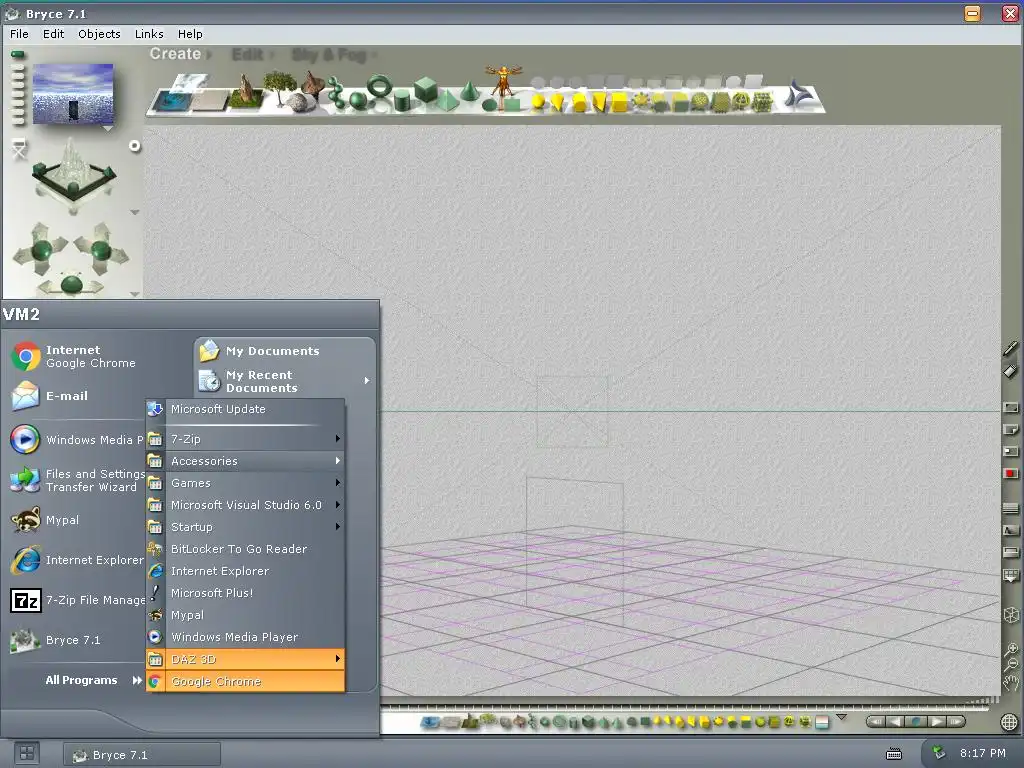Zoom in with the magnifier plus

(1011, 649)
